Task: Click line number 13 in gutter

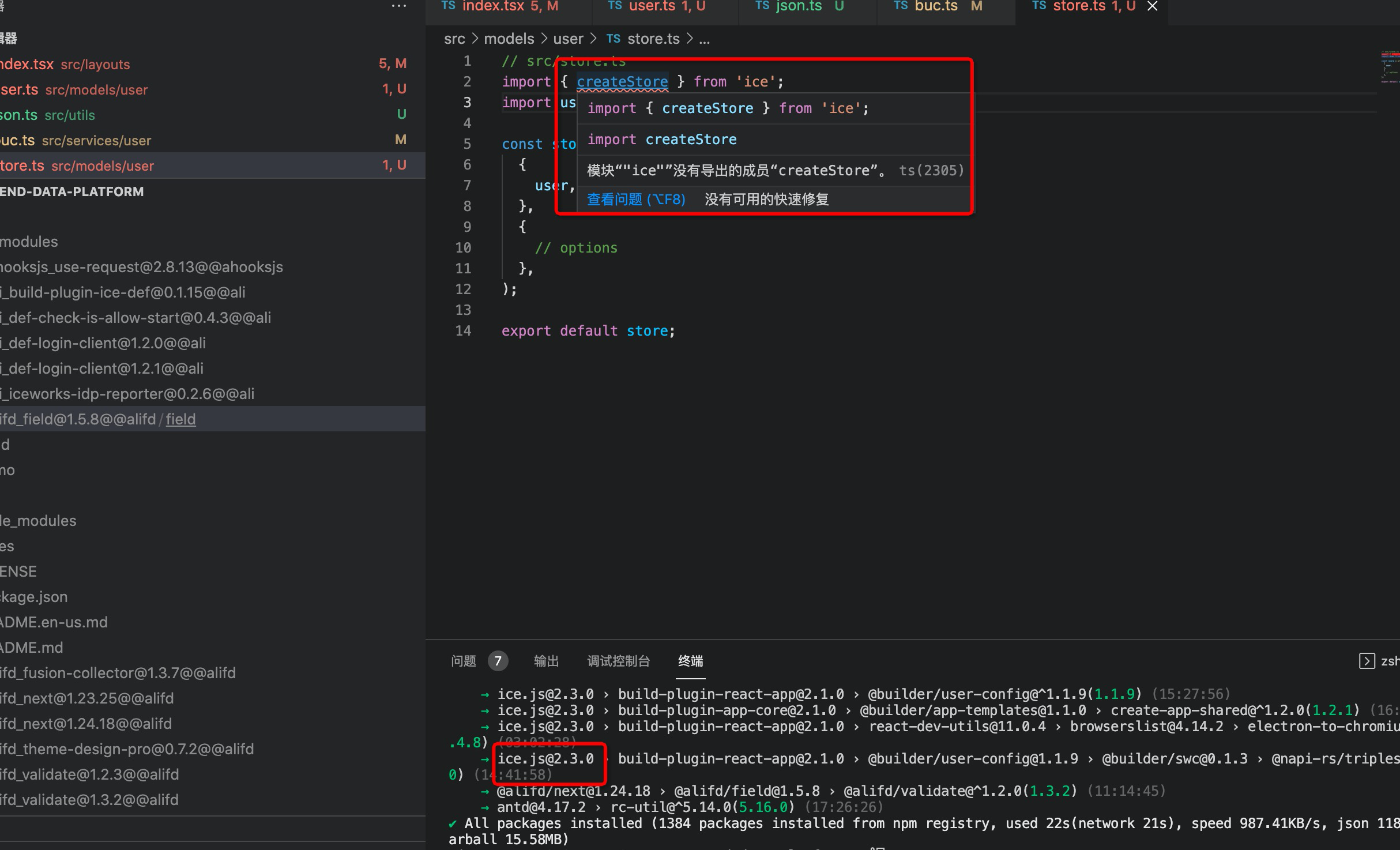Action: pyautogui.click(x=463, y=310)
